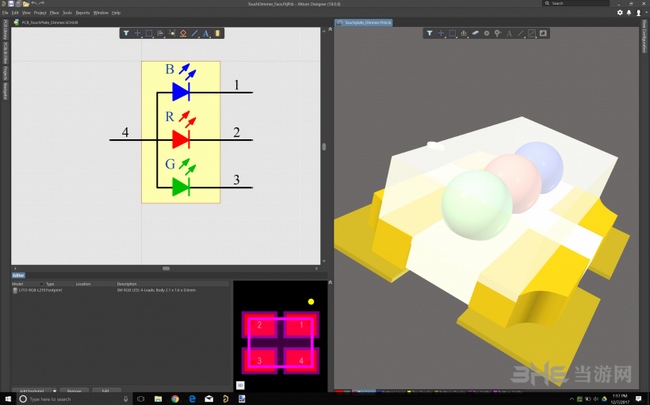Click the Remove button below model list
Viewport: 650px width, 405px height.
[x=72, y=391]
